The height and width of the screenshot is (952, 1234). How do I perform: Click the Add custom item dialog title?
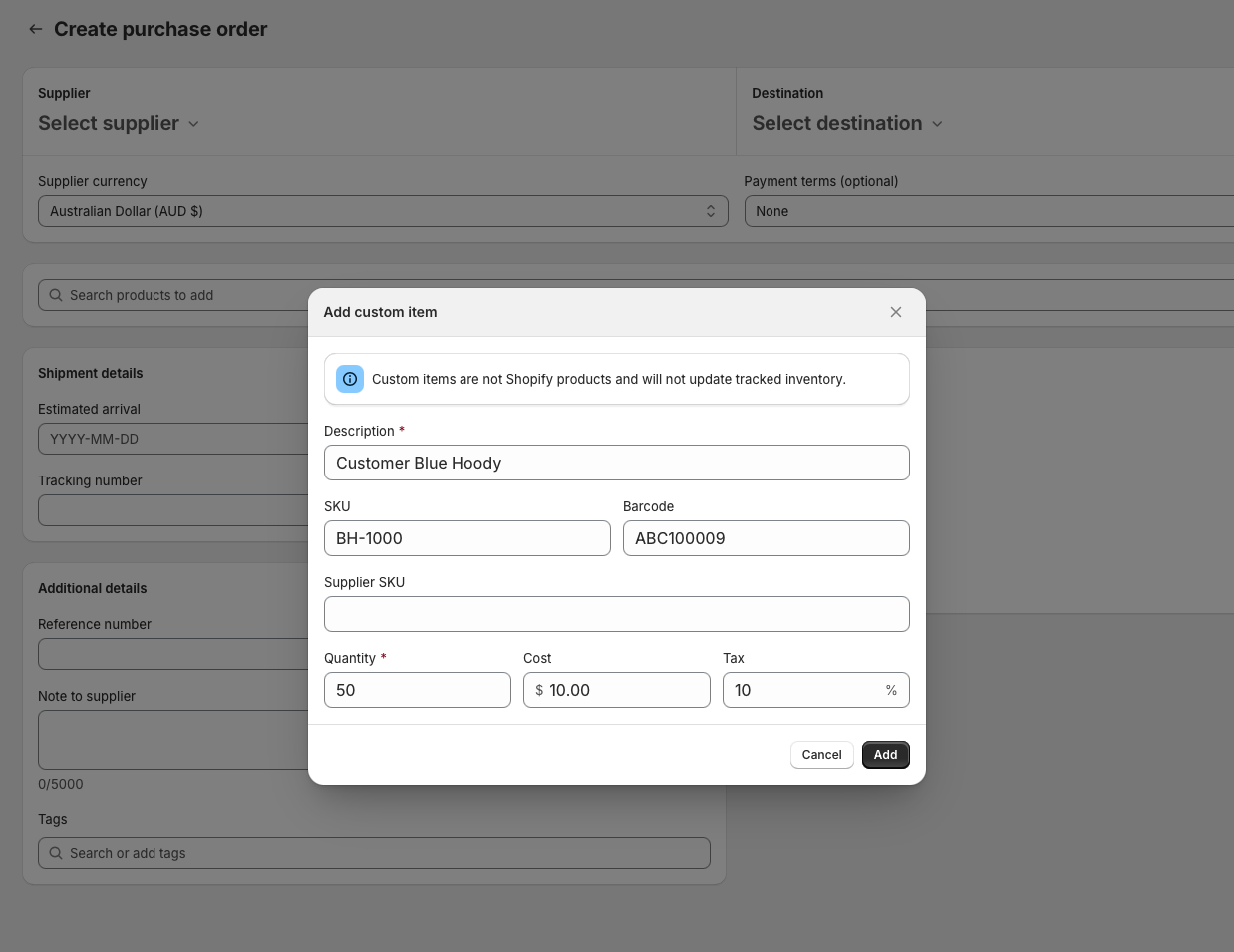click(x=381, y=312)
